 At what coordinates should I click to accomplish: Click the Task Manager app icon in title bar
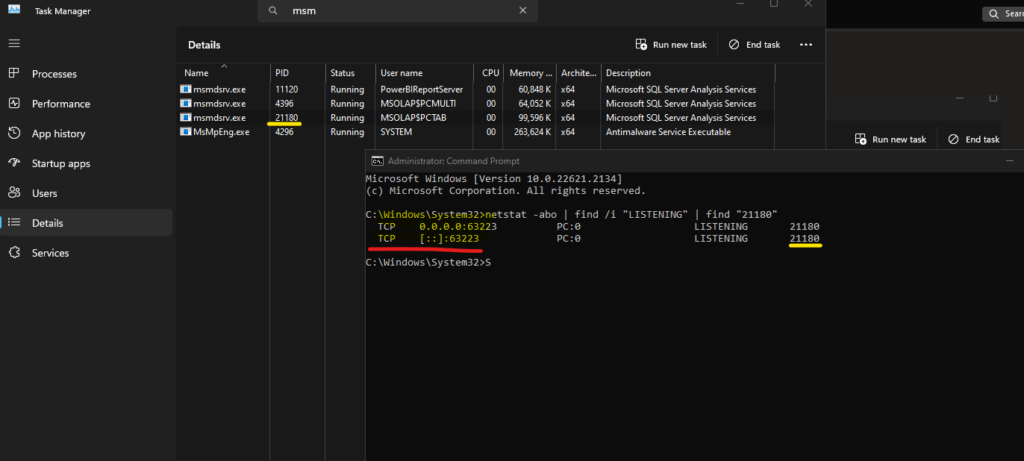click(x=14, y=9)
